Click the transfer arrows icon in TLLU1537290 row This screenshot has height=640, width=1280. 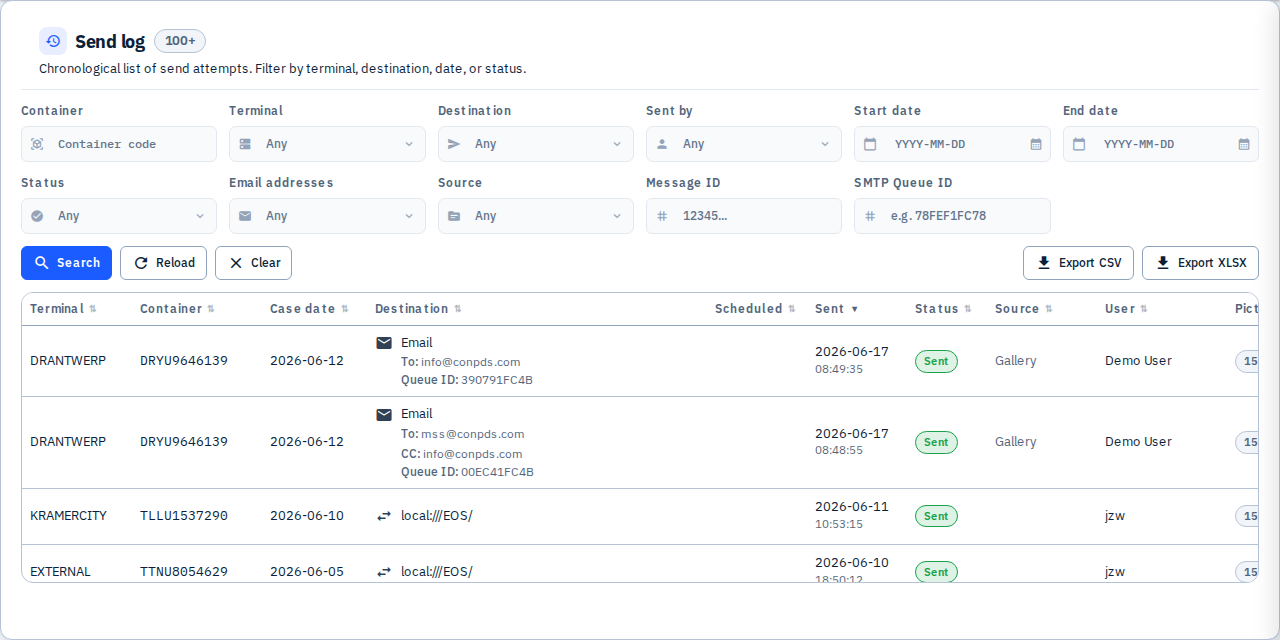(384, 516)
